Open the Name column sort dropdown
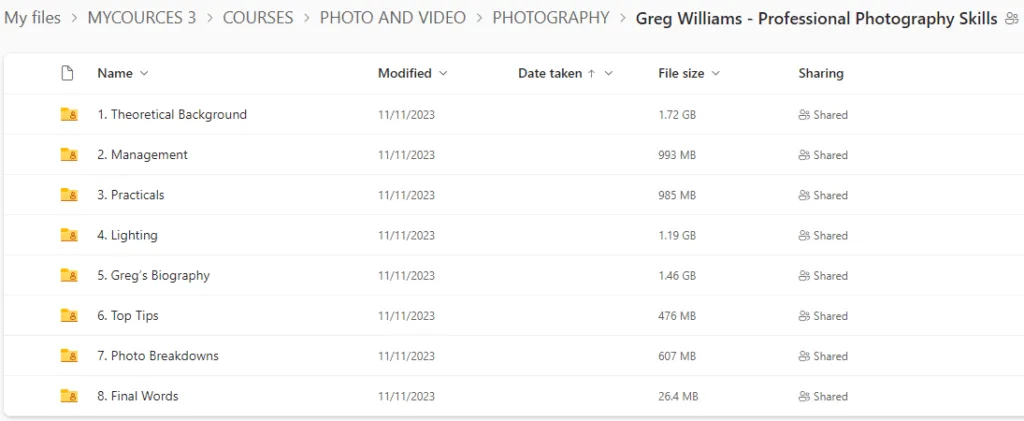The width and height of the screenshot is (1024, 421). tap(144, 73)
